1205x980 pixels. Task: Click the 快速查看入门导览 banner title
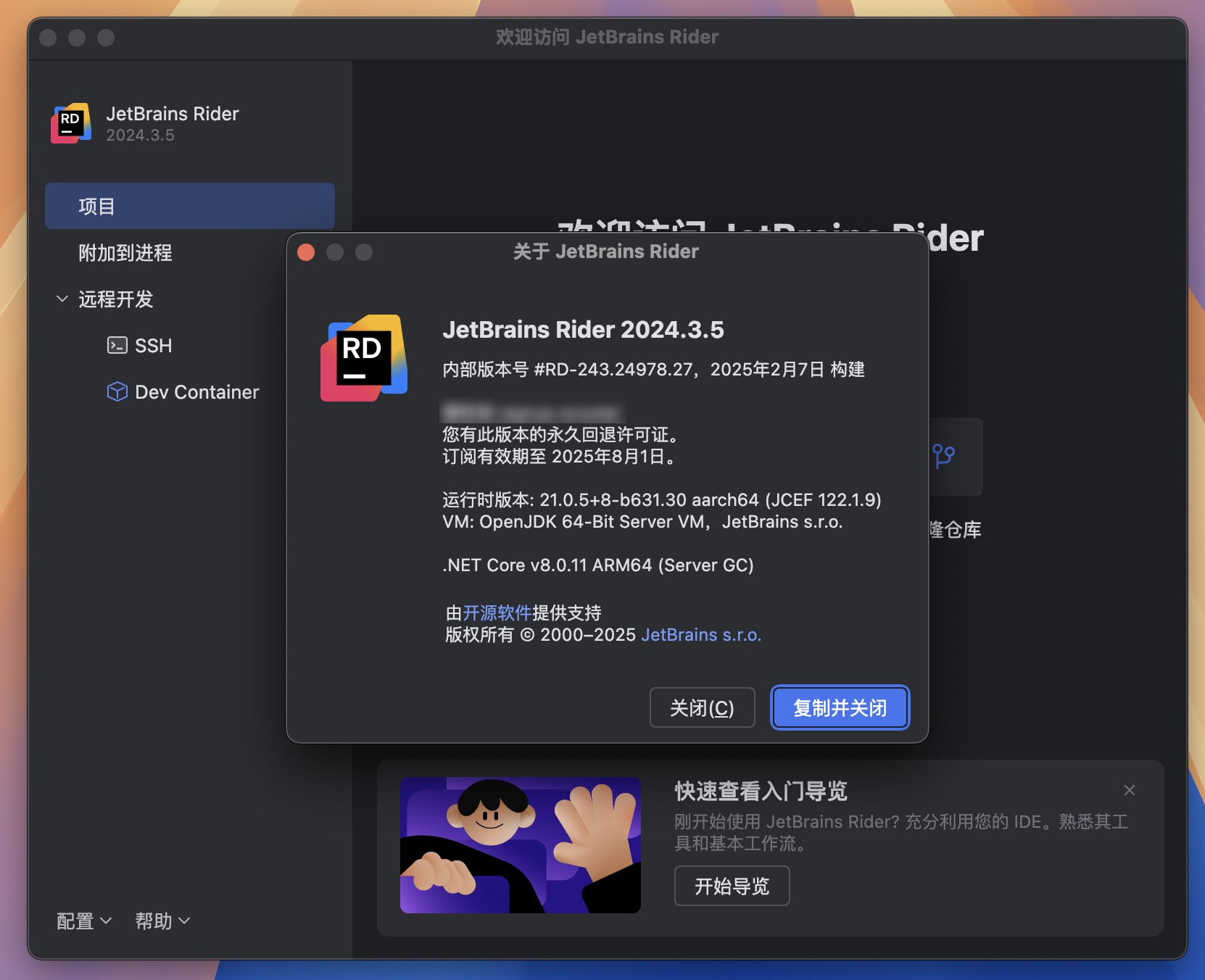[x=761, y=791]
